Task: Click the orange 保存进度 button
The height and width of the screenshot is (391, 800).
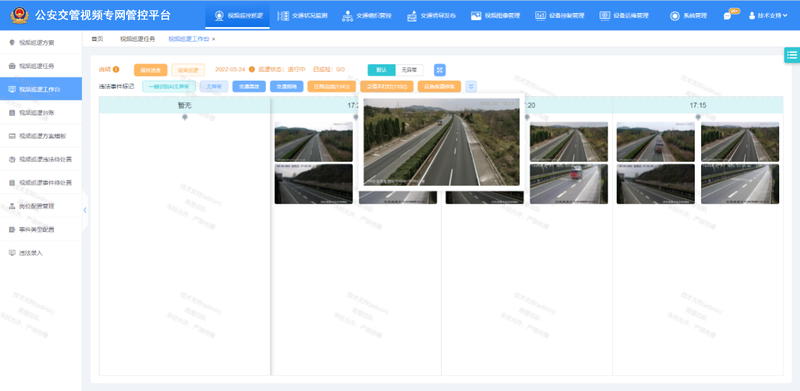Action: 151,70
